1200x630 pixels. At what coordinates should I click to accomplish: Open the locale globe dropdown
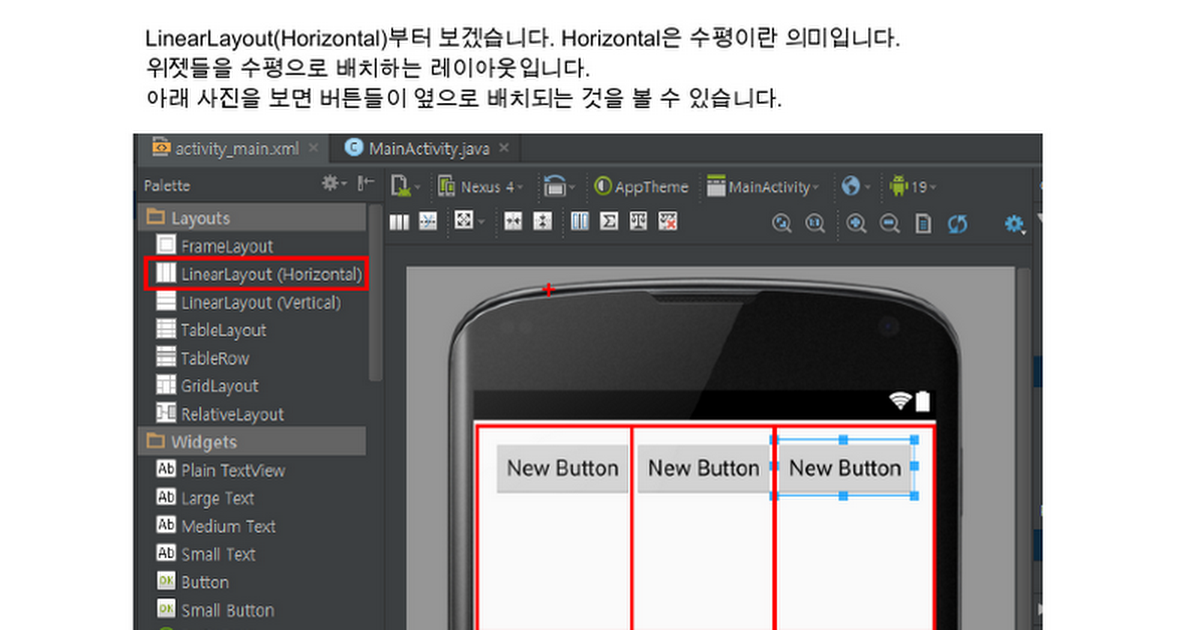coord(856,186)
